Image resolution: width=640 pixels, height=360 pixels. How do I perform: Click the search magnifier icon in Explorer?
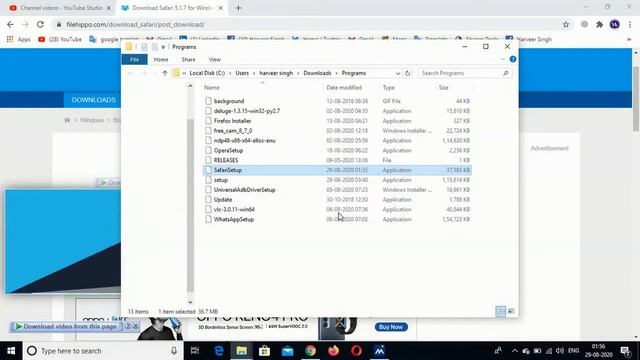(x=506, y=73)
